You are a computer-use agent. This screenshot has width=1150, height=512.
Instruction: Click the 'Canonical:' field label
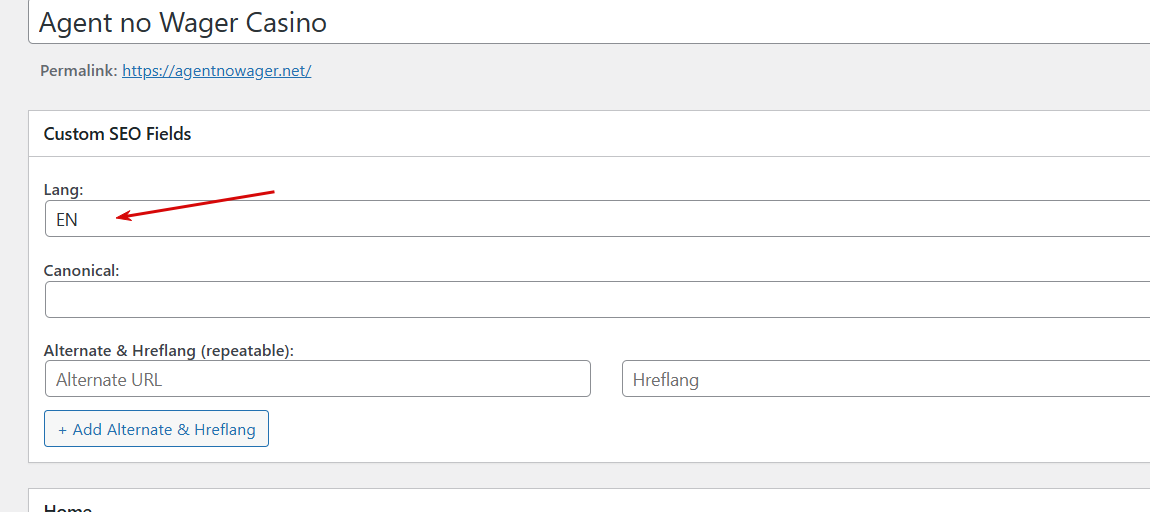point(81,270)
